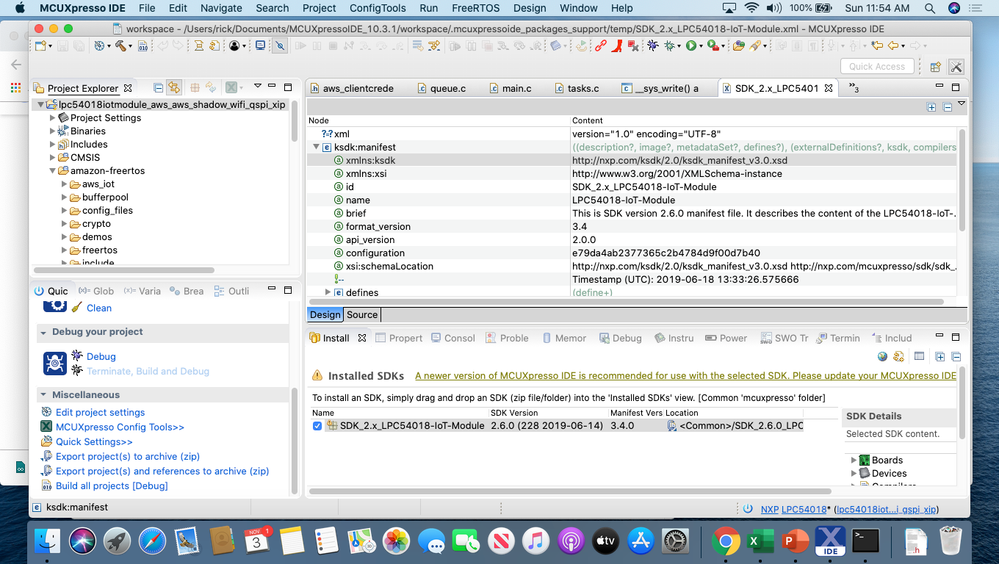Click Build all projects [Debug] link
This screenshot has width=999, height=564.
[111, 486]
